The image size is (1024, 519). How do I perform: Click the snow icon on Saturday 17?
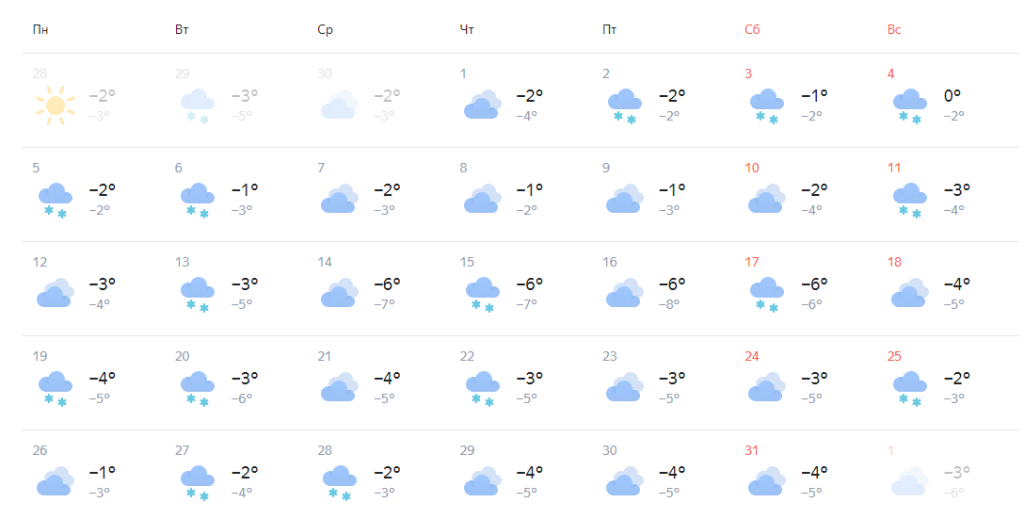click(x=767, y=293)
